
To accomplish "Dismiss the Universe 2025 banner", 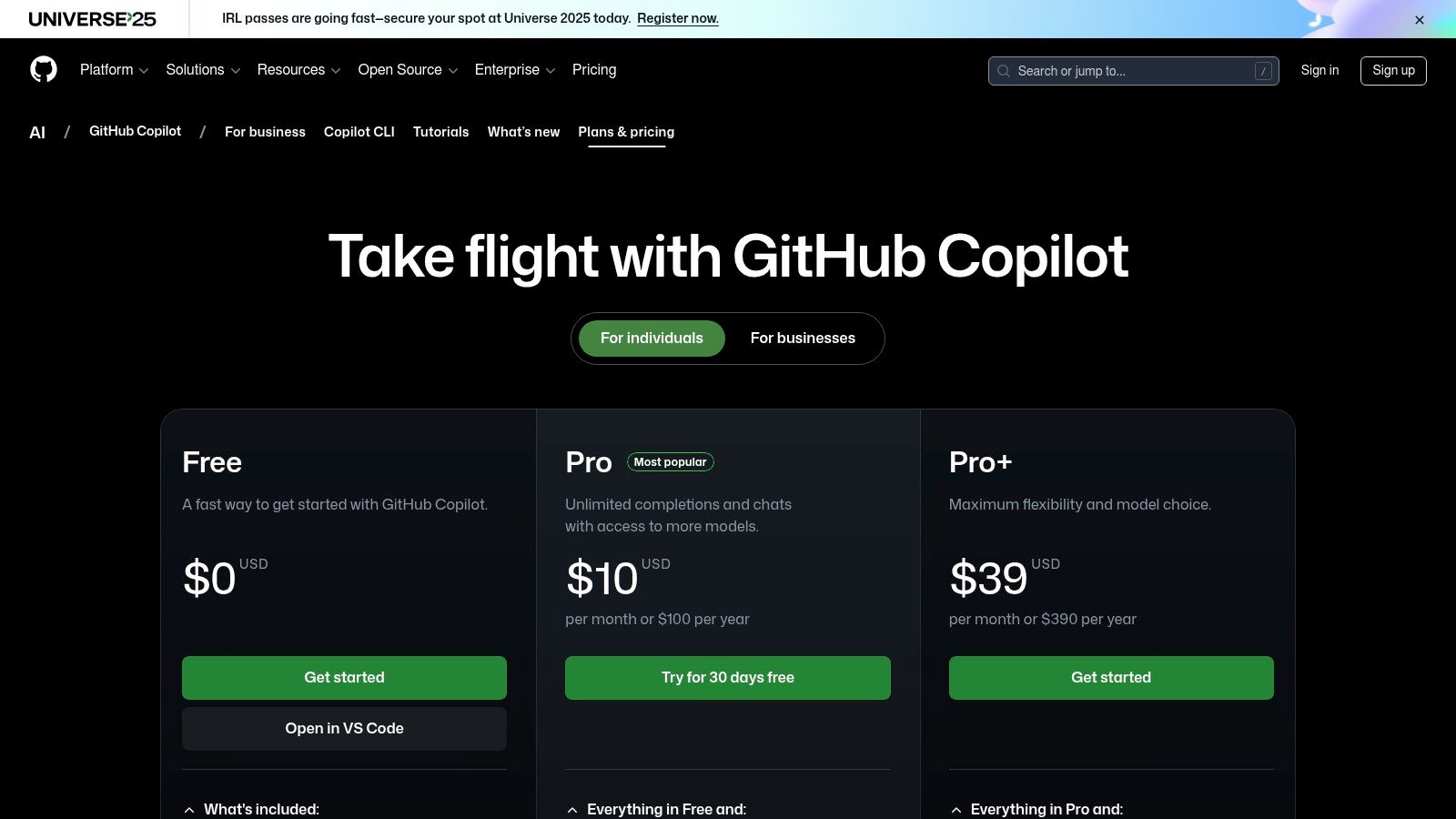I will point(1420,20).
